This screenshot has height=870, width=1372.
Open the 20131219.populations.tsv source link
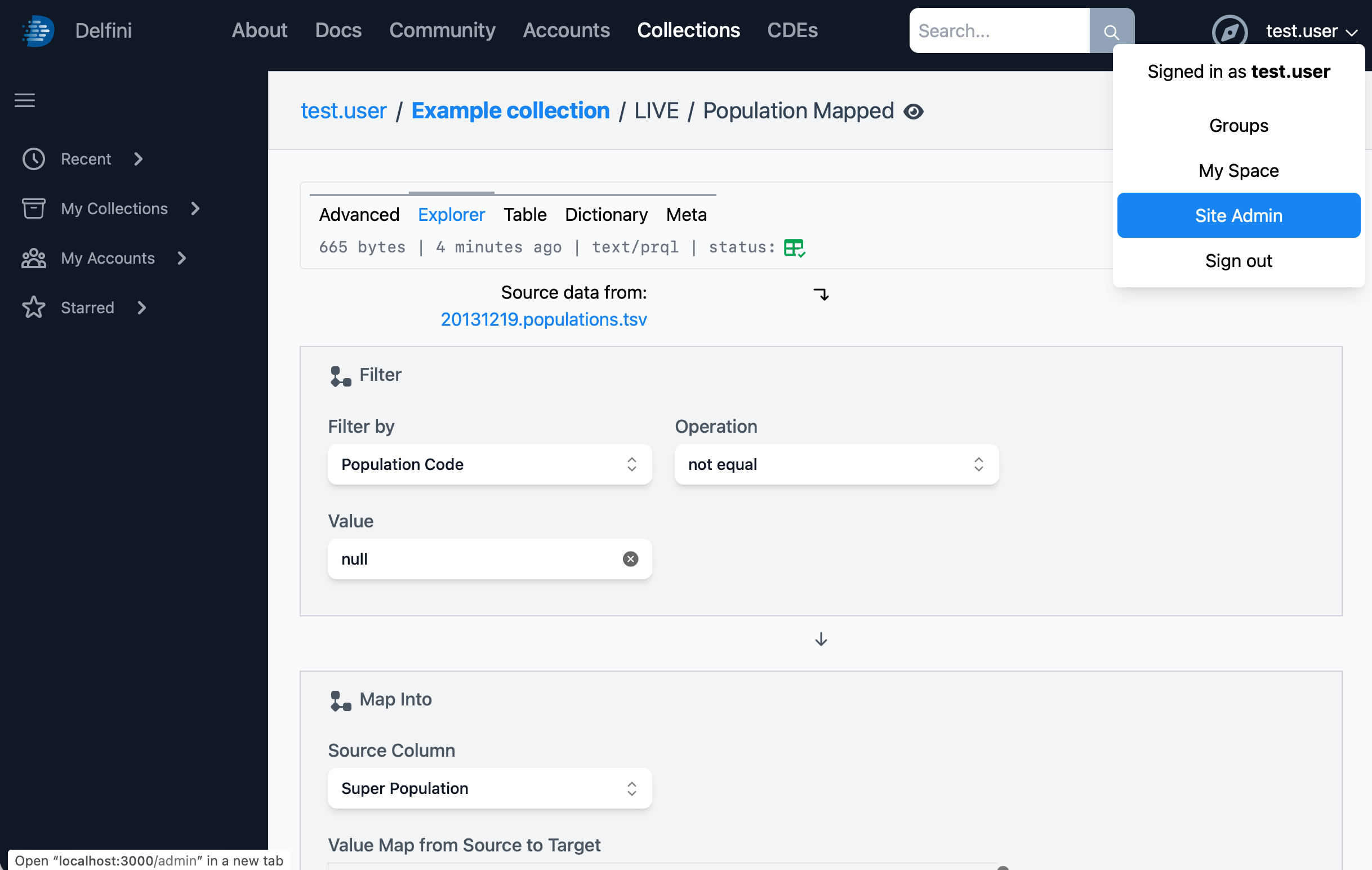544,319
